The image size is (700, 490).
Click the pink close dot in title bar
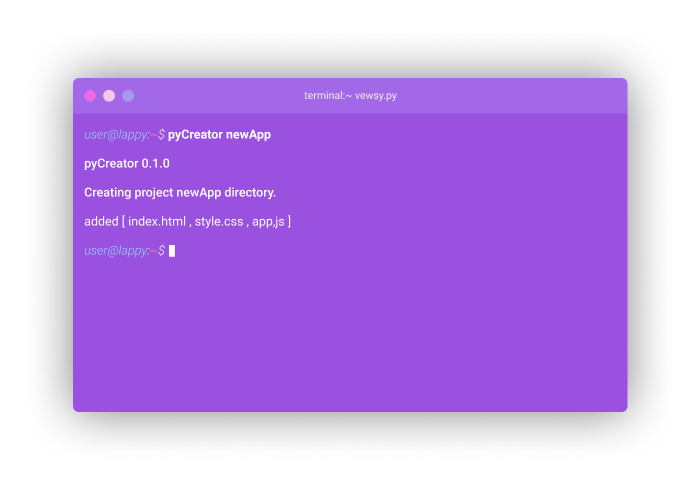[90, 96]
